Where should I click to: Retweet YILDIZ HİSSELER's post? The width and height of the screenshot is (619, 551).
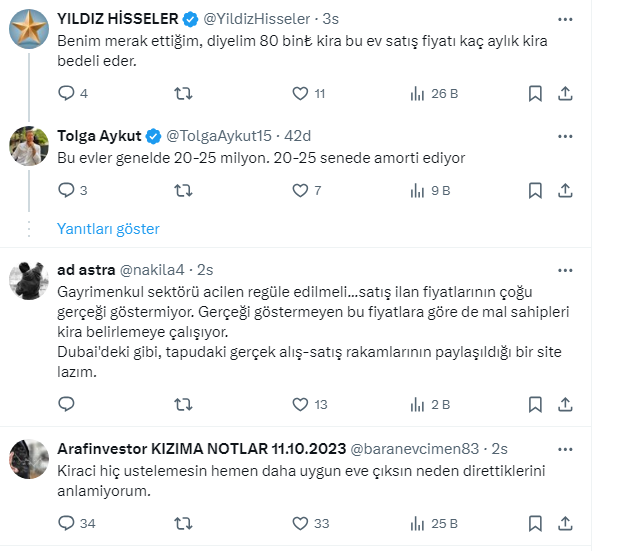[x=184, y=93]
